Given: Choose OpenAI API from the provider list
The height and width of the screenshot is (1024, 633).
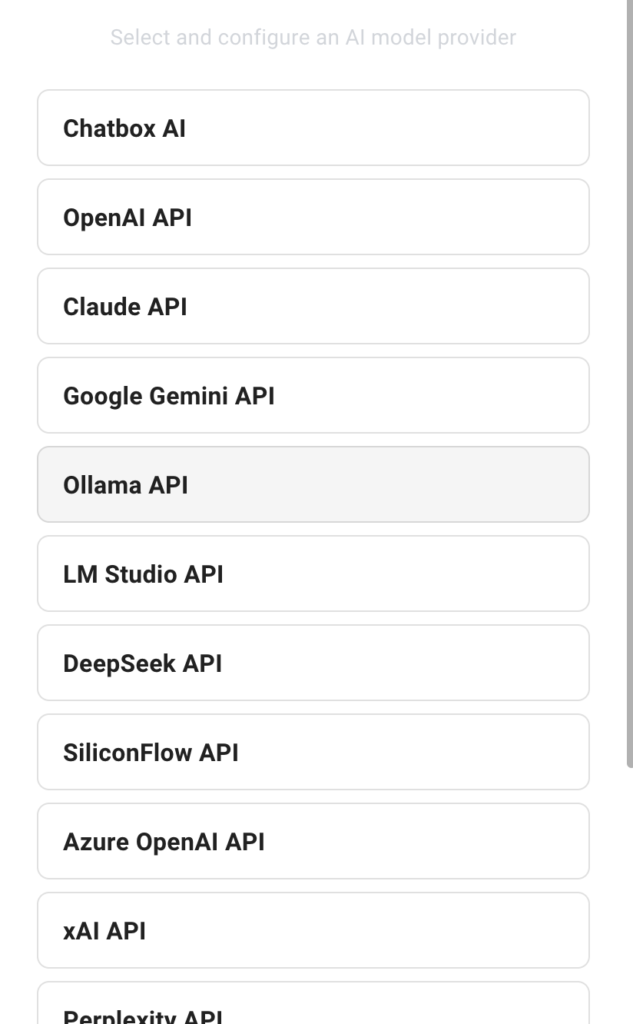Looking at the screenshot, I should [x=313, y=217].
